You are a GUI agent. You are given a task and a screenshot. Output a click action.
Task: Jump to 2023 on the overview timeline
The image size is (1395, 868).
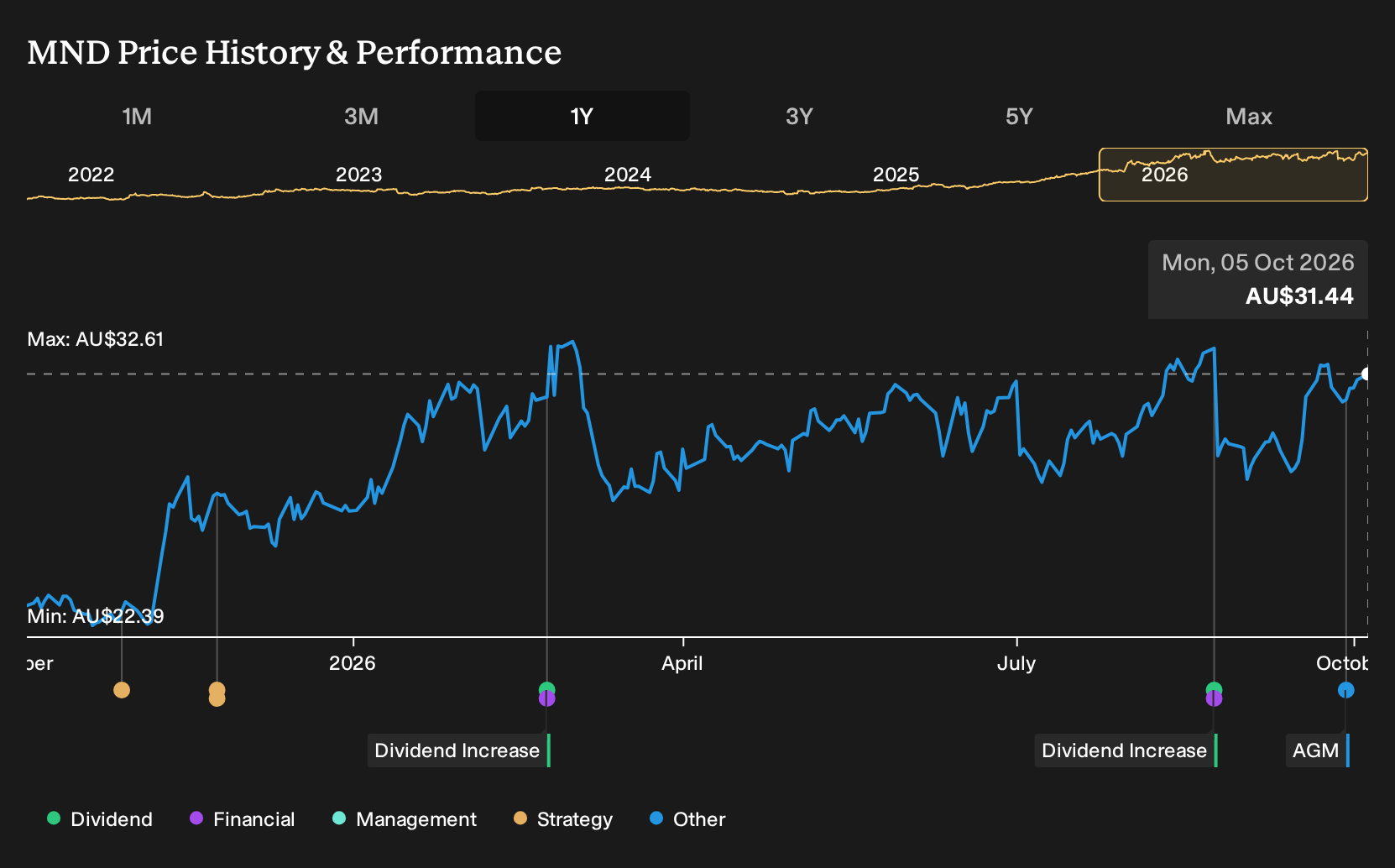358,175
